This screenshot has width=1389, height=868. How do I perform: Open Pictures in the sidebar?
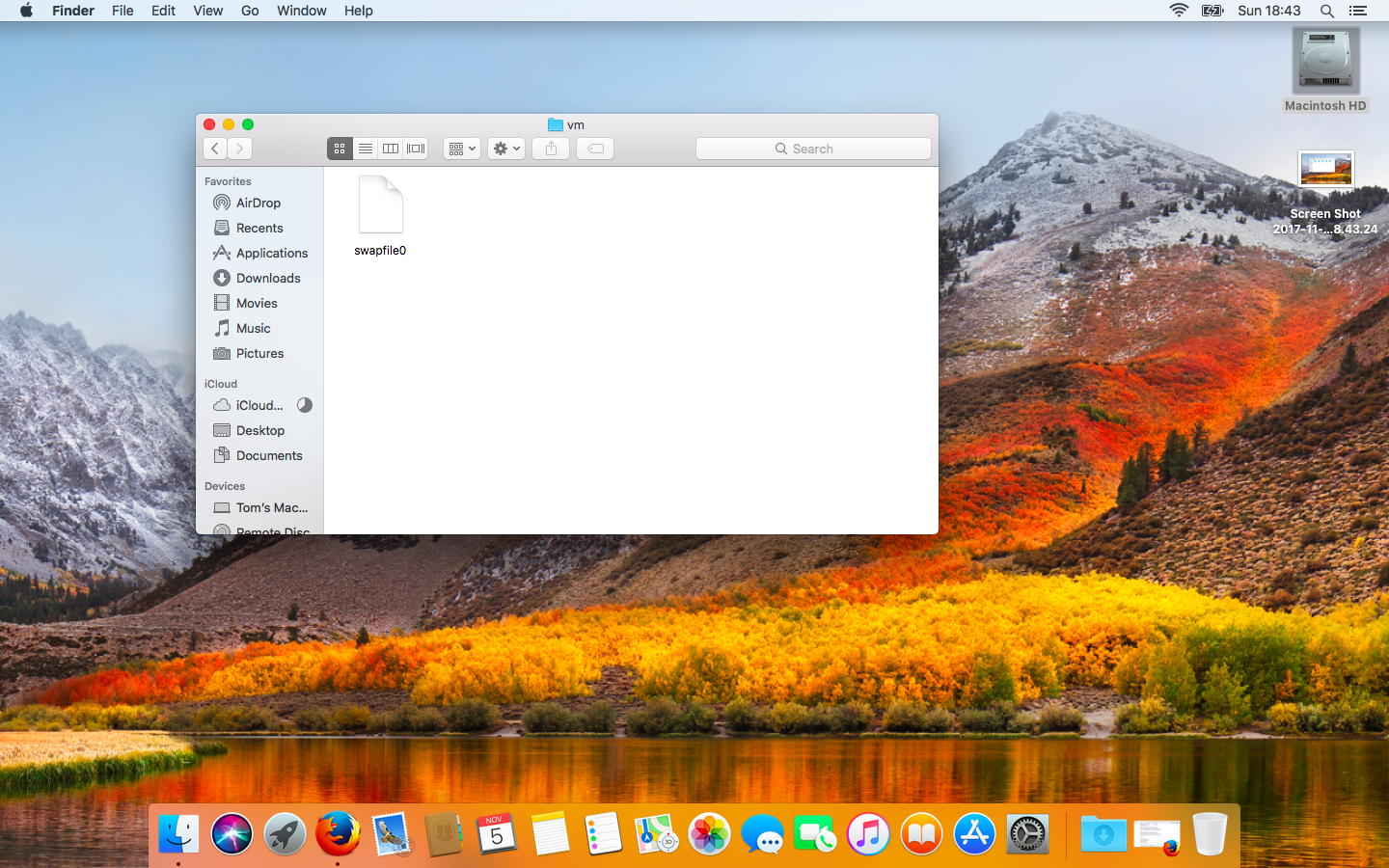259,353
